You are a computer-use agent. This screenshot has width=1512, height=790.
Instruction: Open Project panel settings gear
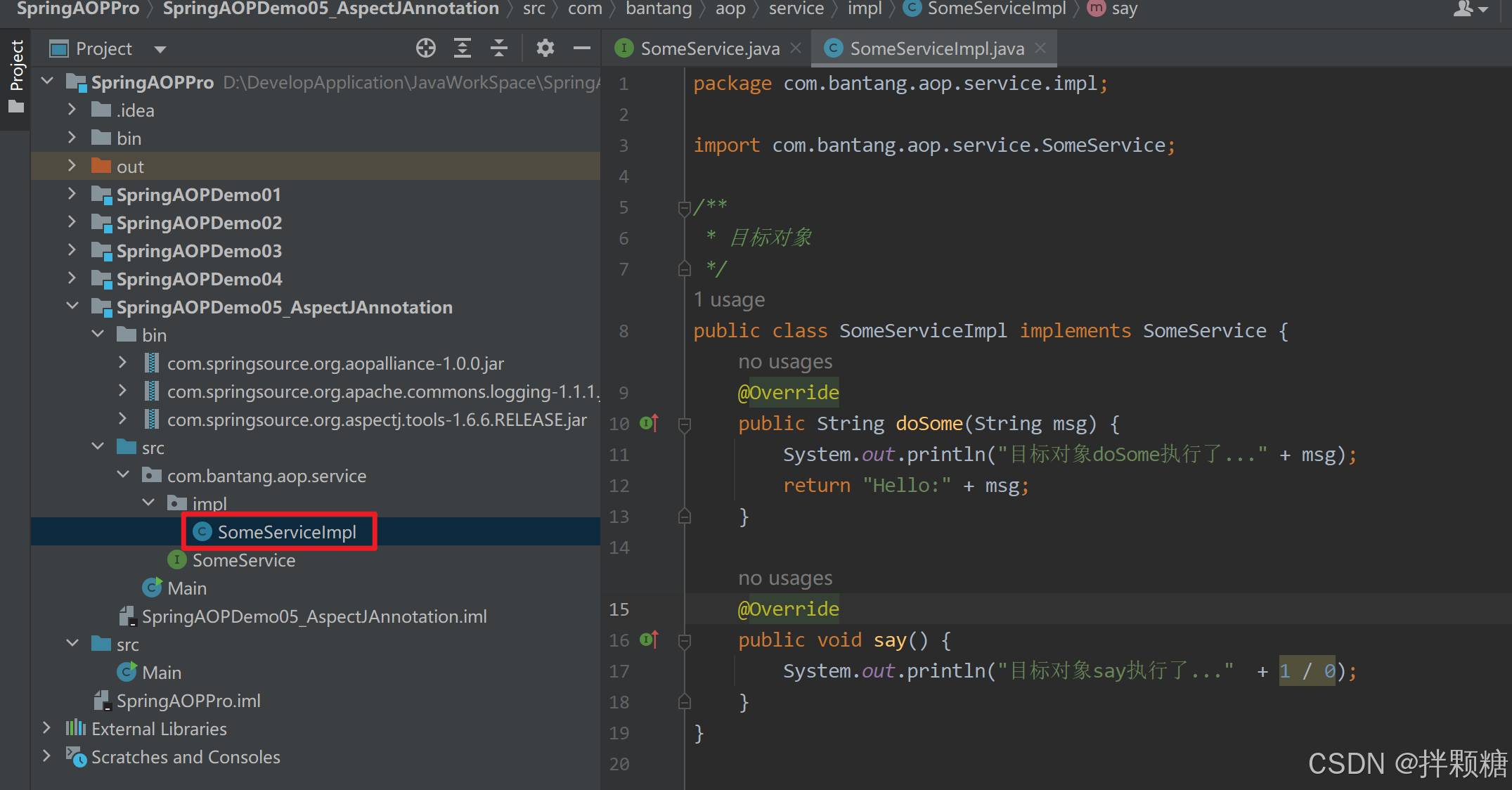(x=545, y=48)
